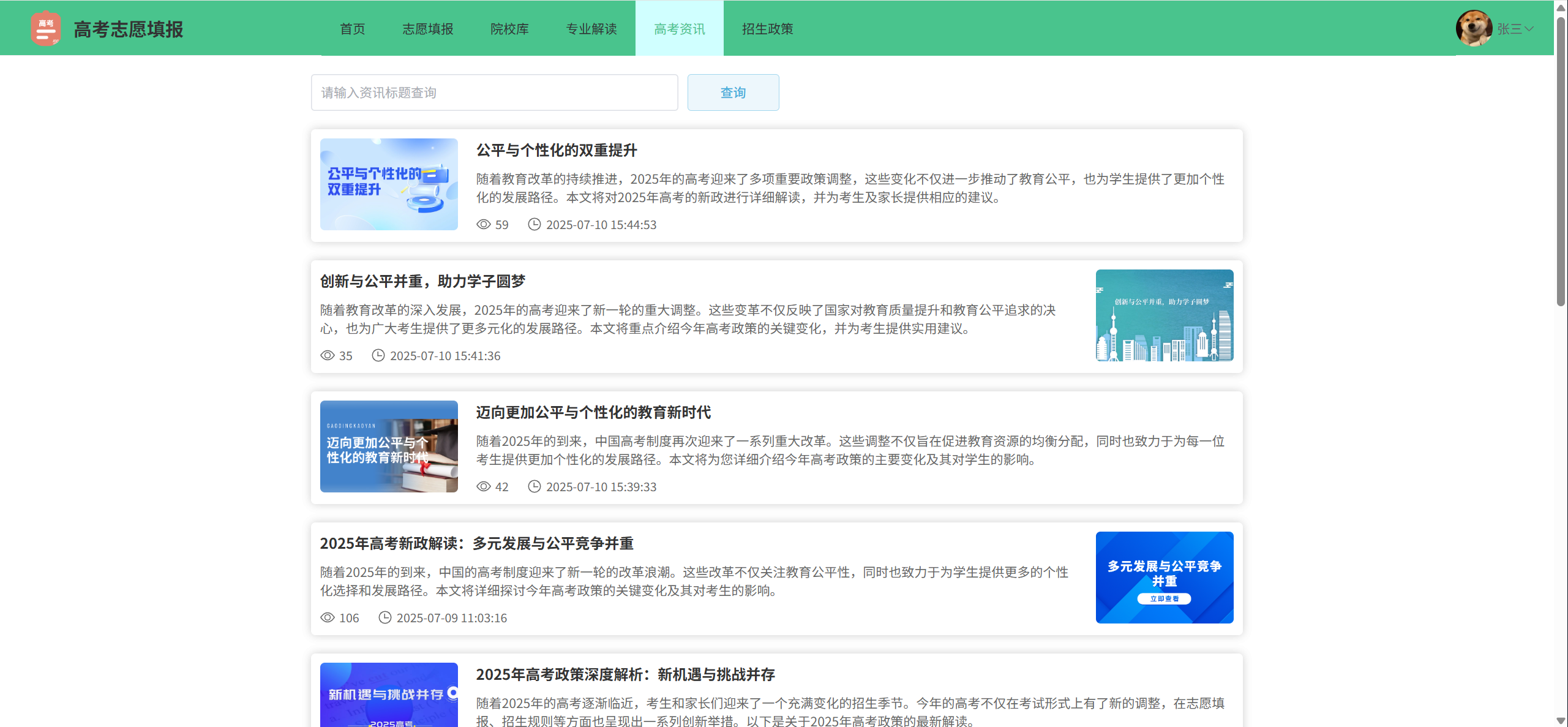Go to the 招生政策 menu item
1568x727 pixels.
[767, 29]
